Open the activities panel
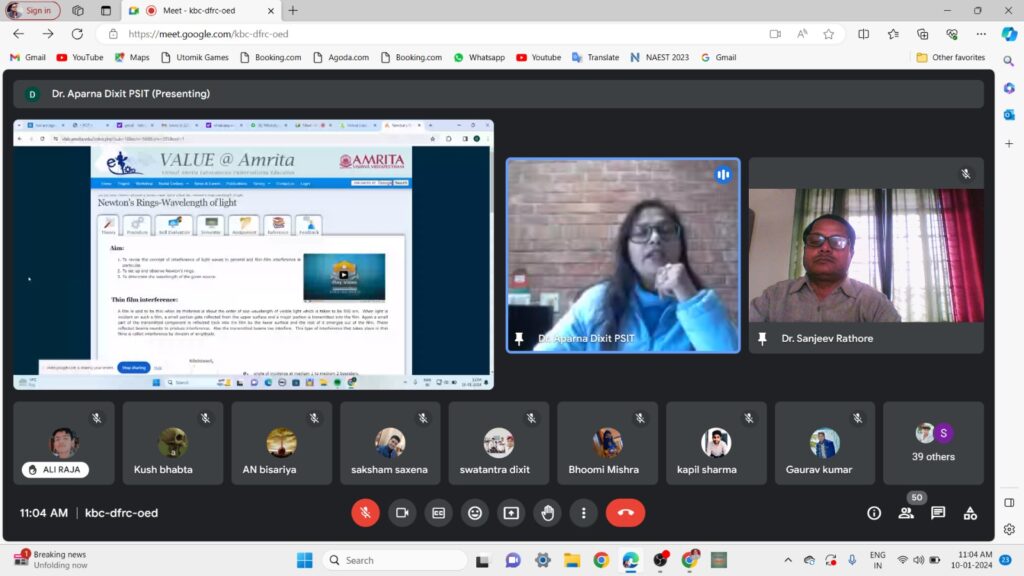This screenshot has width=1024, height=576. click(970, 513)
